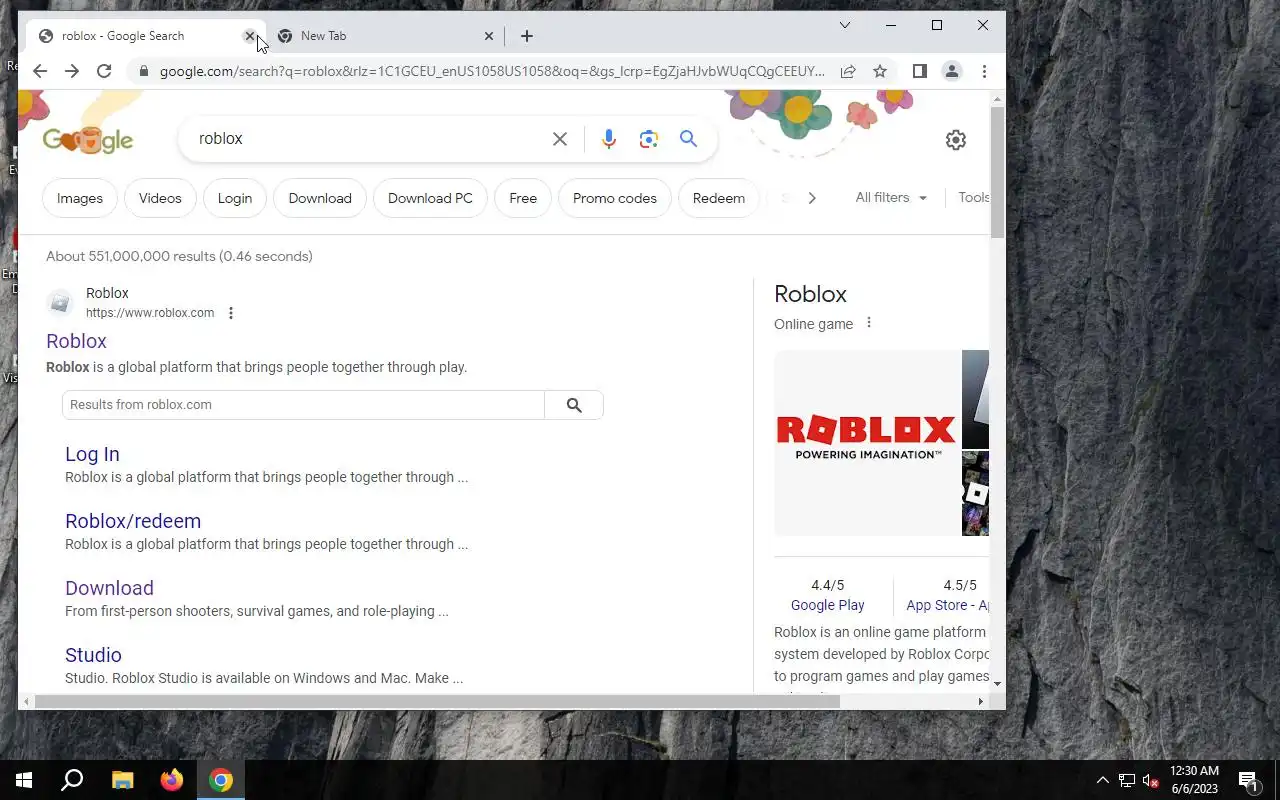The width and height of the screenshot is (1280, 800).
Task: Clear the roblox search query
Action: tap(560, 139)
